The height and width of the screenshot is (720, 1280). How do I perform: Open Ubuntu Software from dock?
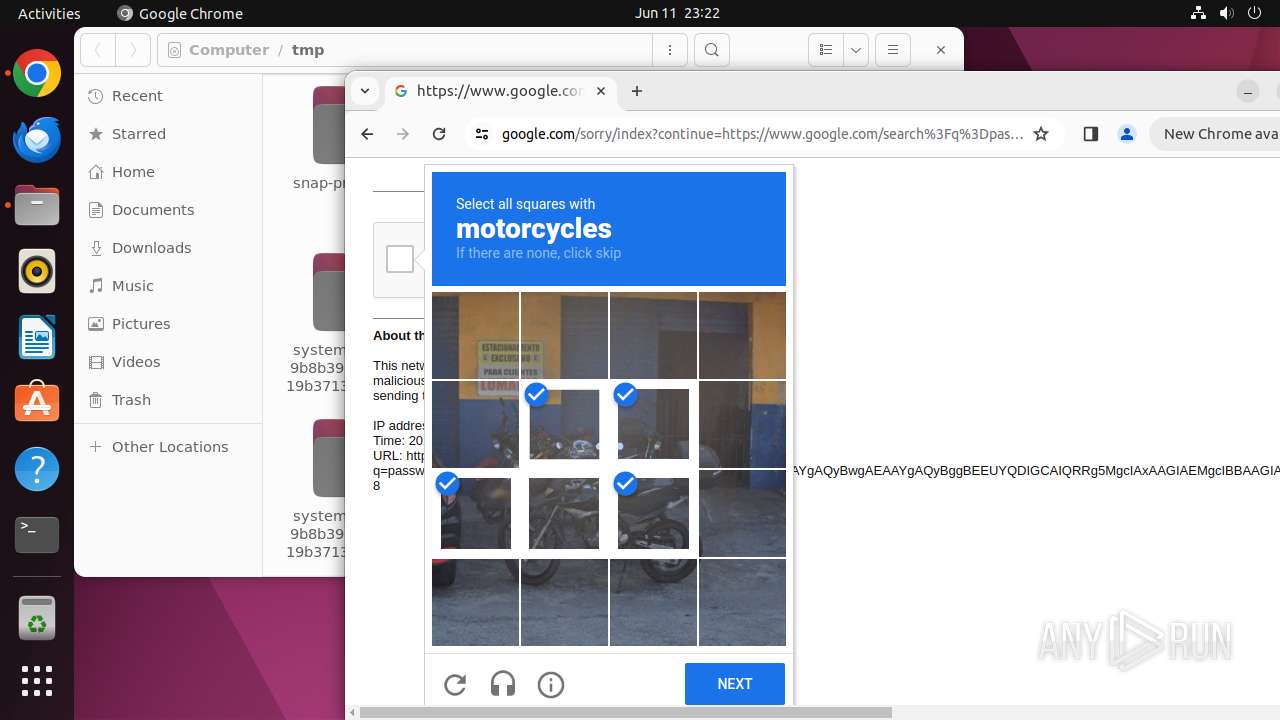point(37,403)
